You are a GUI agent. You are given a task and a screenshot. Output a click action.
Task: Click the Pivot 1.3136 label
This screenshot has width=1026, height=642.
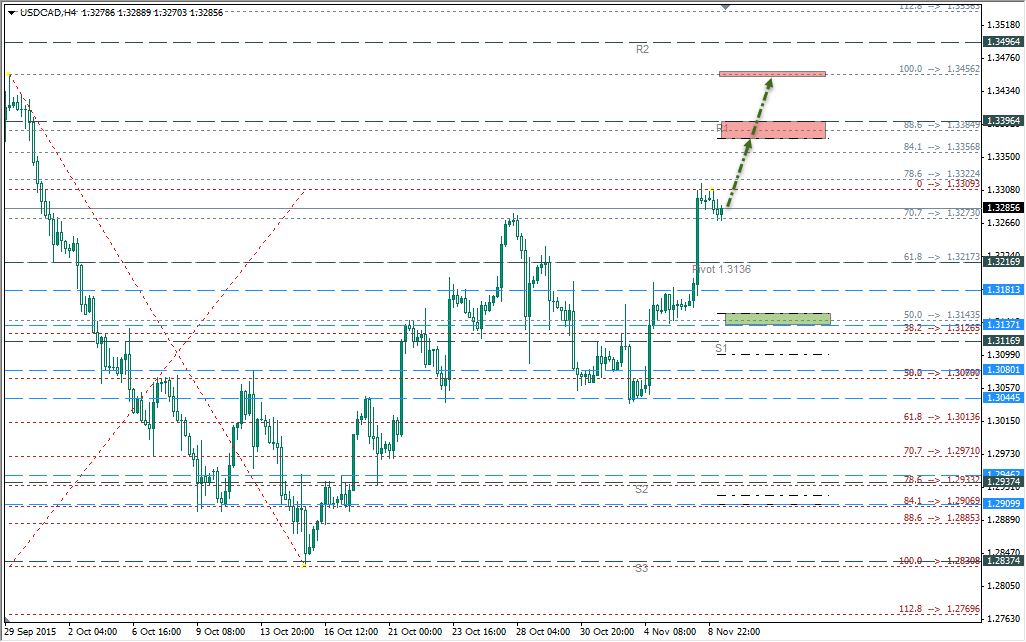pos(721,269)
